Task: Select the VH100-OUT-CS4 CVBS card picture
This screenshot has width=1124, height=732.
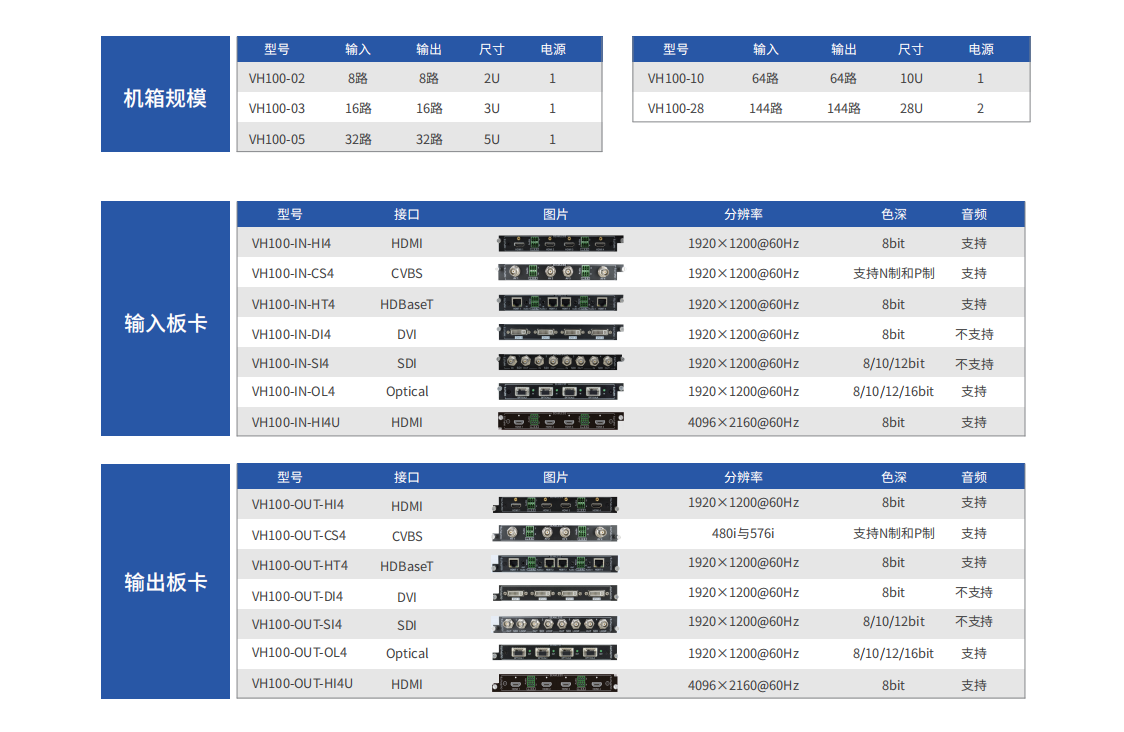Action: coord(555,534)
